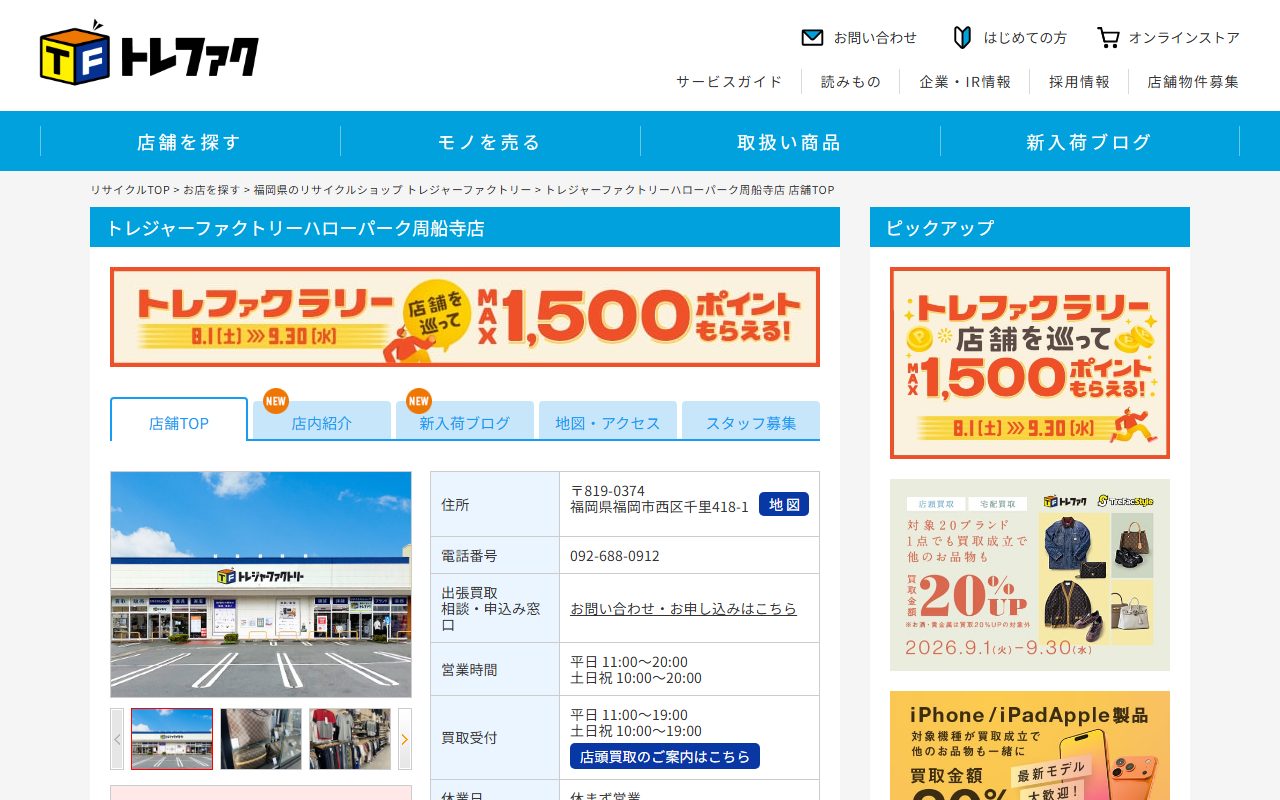
Task: Open オンラインストア header link
Action: [1184, 38]
